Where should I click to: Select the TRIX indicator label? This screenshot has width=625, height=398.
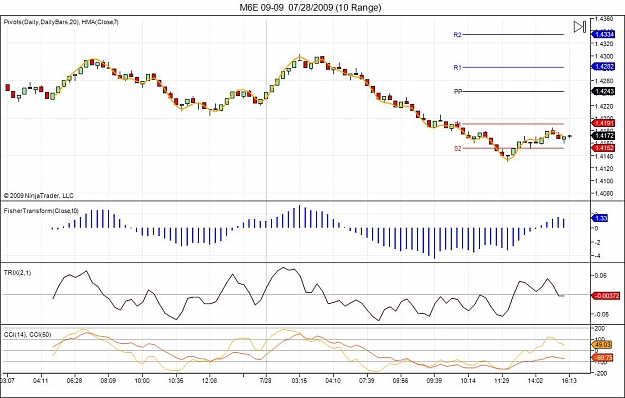[17, 273]
